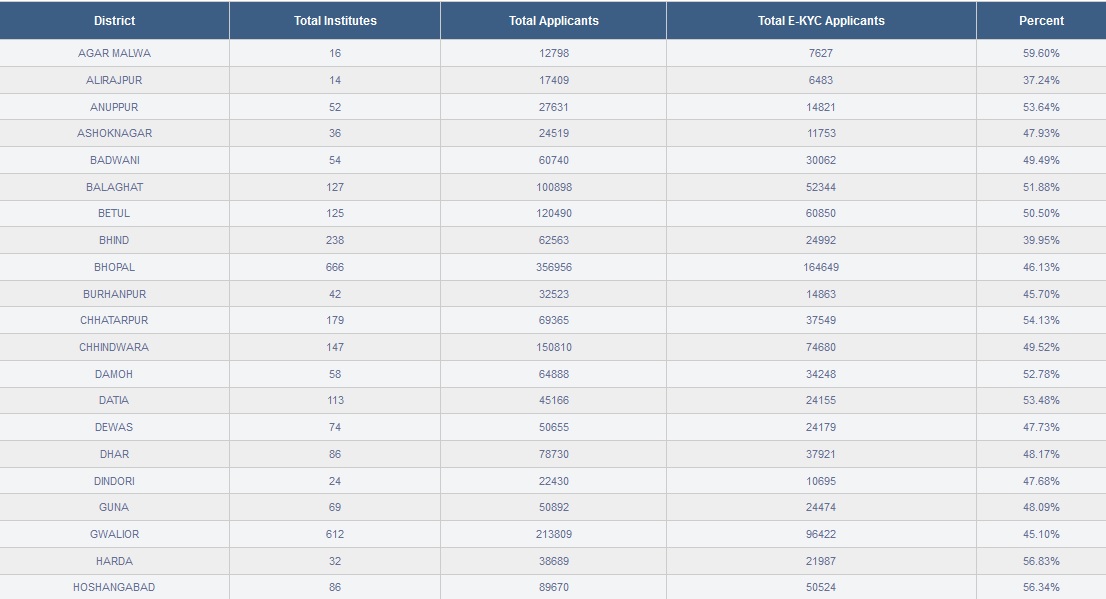The height and width of the screenshot is (599, 1106).
Task: Select the AGAR MALWA district cell
Action: [x=114, y=53]
